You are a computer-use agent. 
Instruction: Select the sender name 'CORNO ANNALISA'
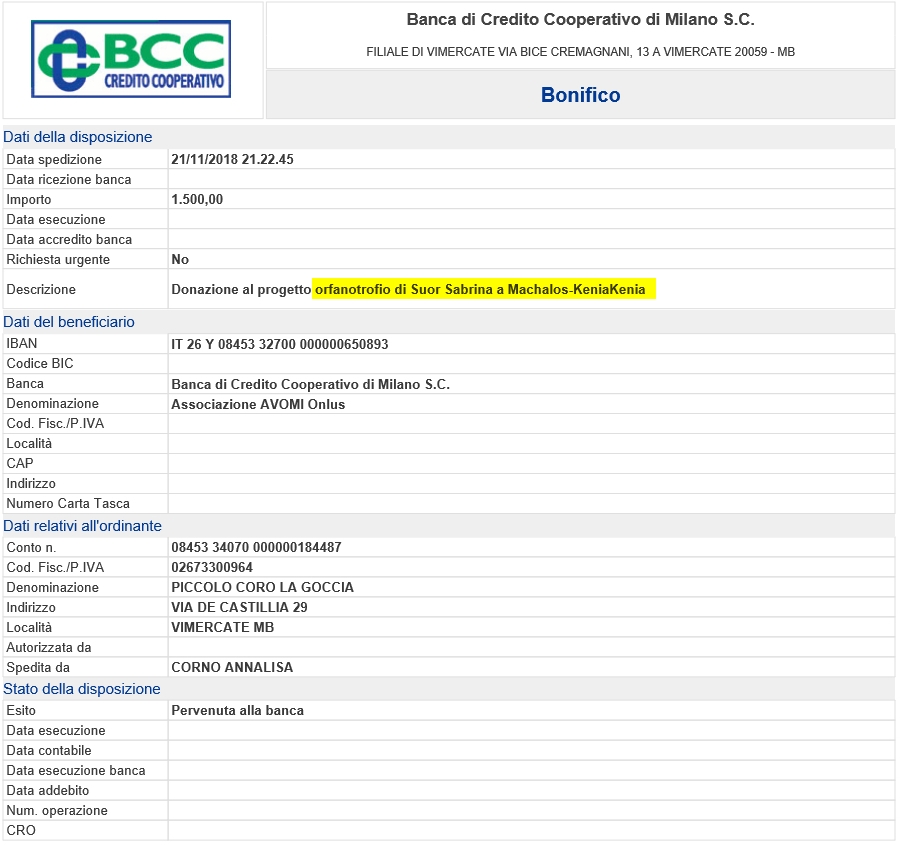pos(232,668)
